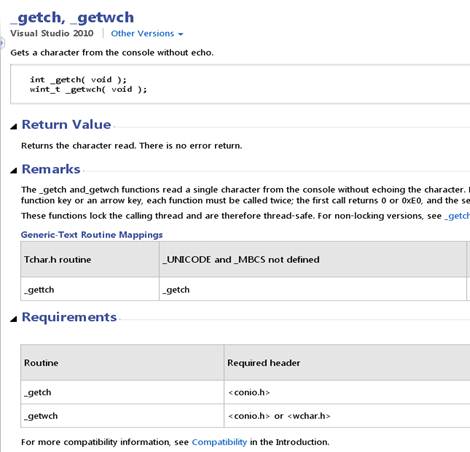Screen dimensions: 470x452
Task: Click the partial circular icon at left edge
Action: [x=1, y=43]
